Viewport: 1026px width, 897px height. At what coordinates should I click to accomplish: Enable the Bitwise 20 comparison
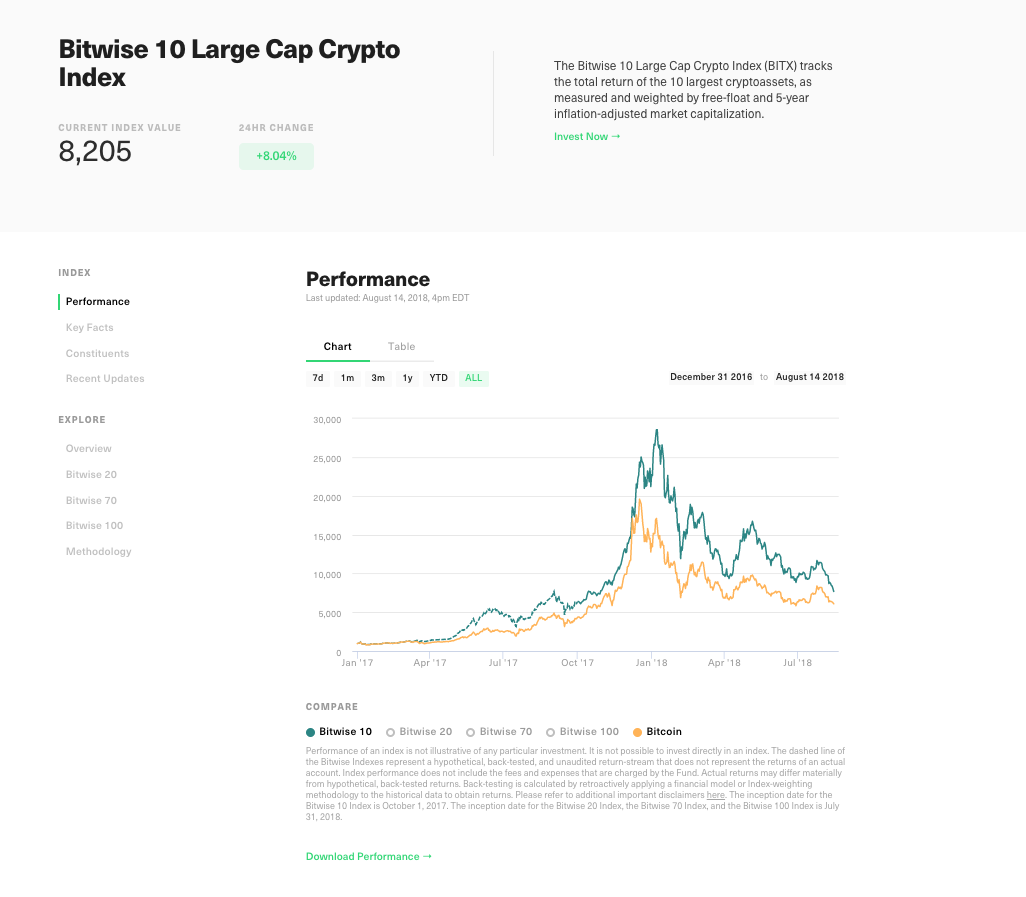pyautogui.click(x=418, y=731)
